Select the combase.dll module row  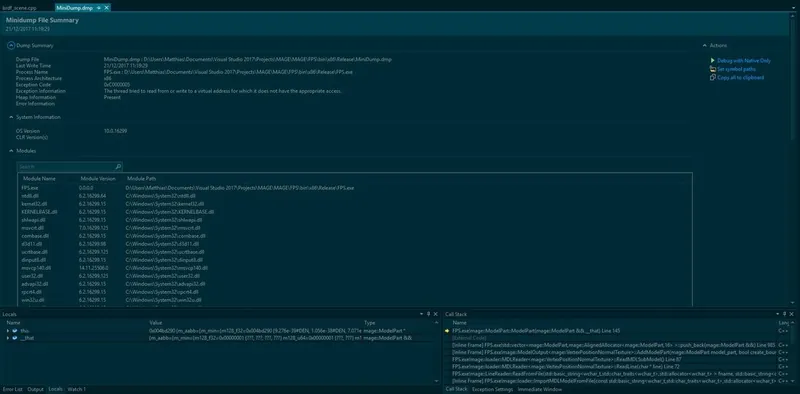(x=355, y=236)
